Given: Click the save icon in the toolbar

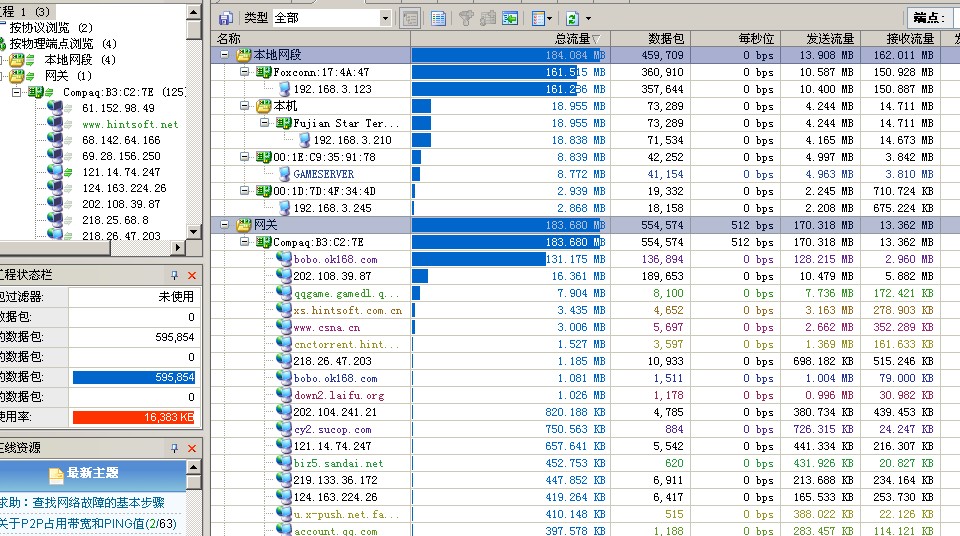Looking at the screenshot, I should coord(226,18).
